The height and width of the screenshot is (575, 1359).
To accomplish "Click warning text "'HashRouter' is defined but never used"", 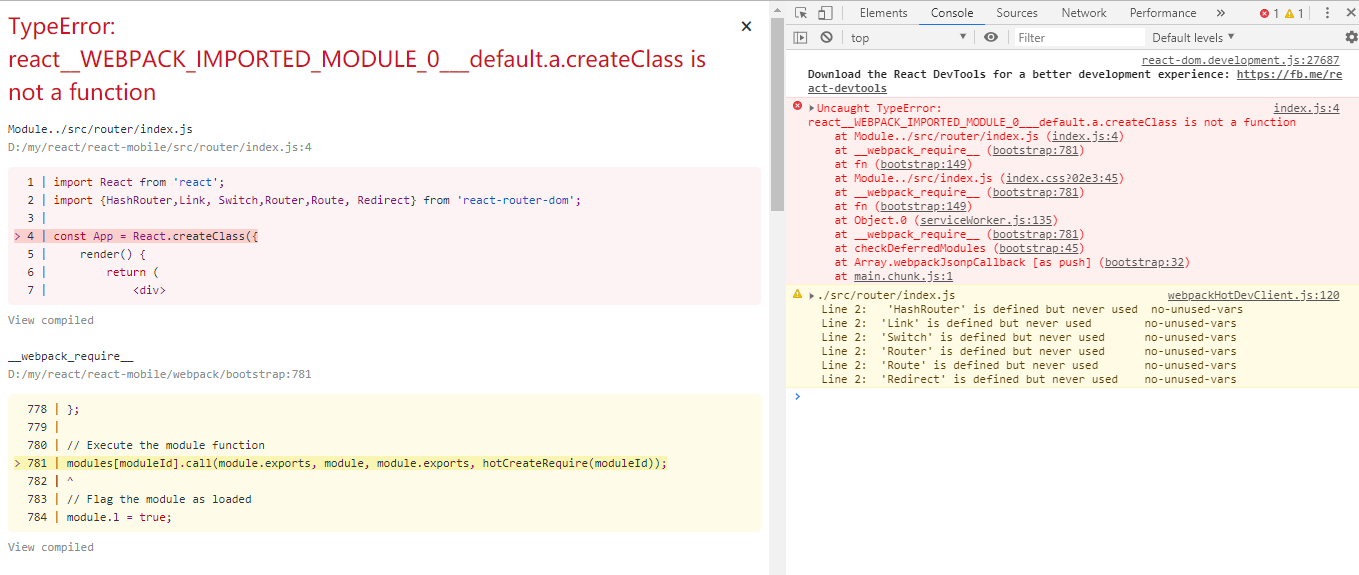I will 1013,309.
